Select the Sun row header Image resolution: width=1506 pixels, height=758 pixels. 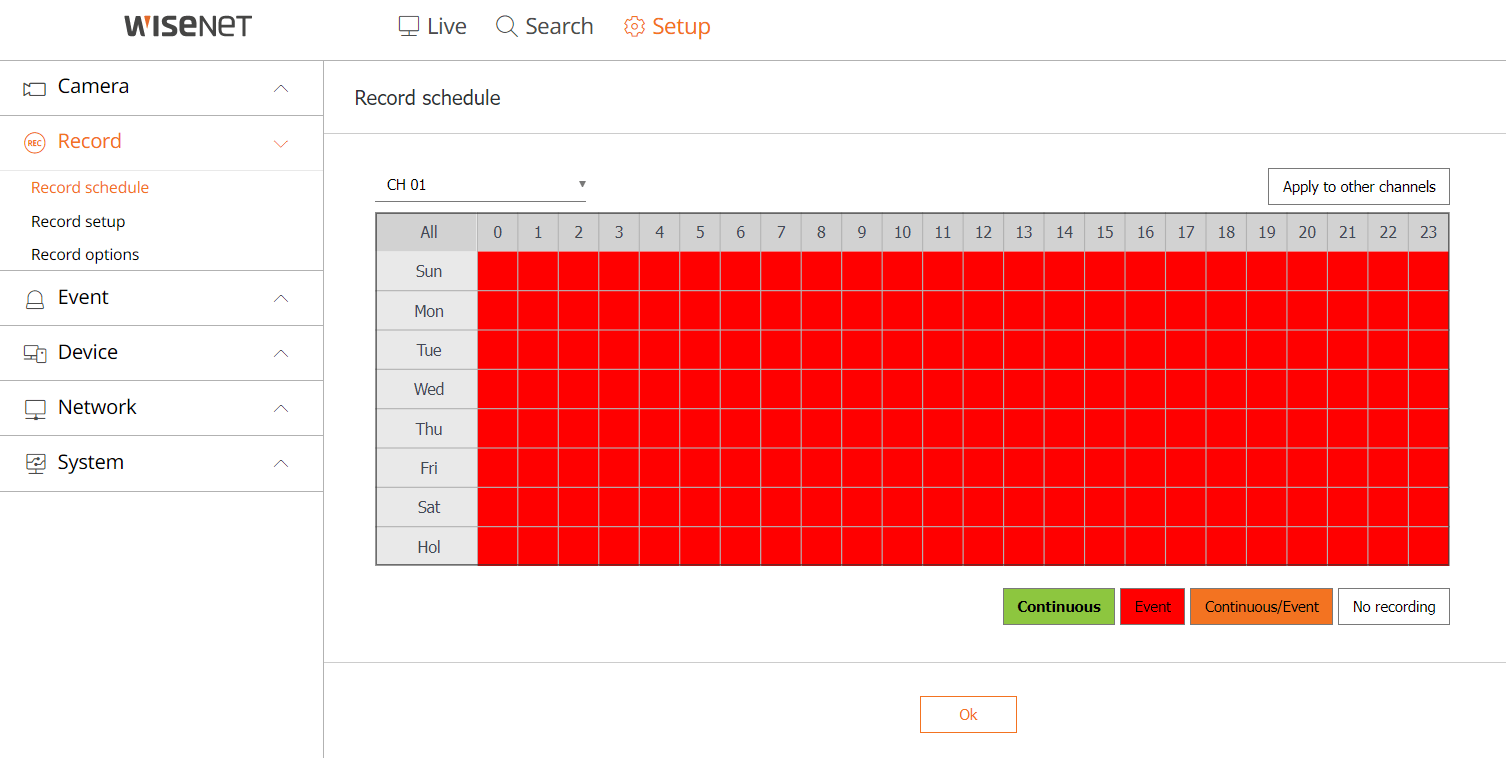click(428, 271)
